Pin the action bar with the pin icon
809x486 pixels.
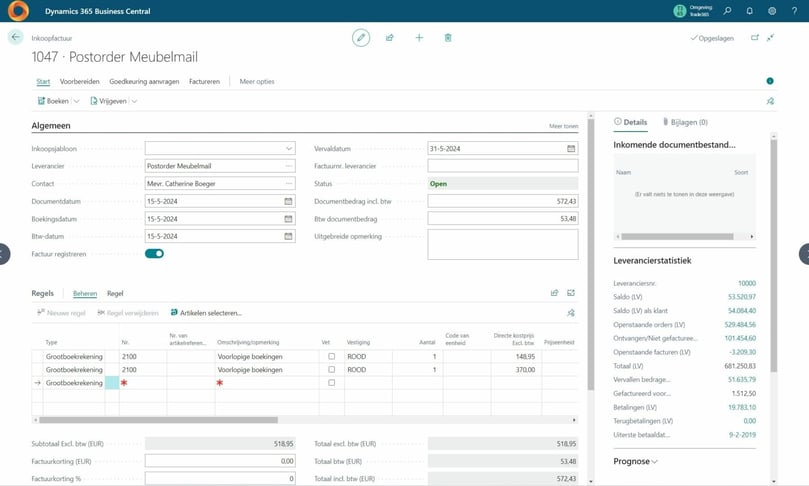(x=770, y=101)
